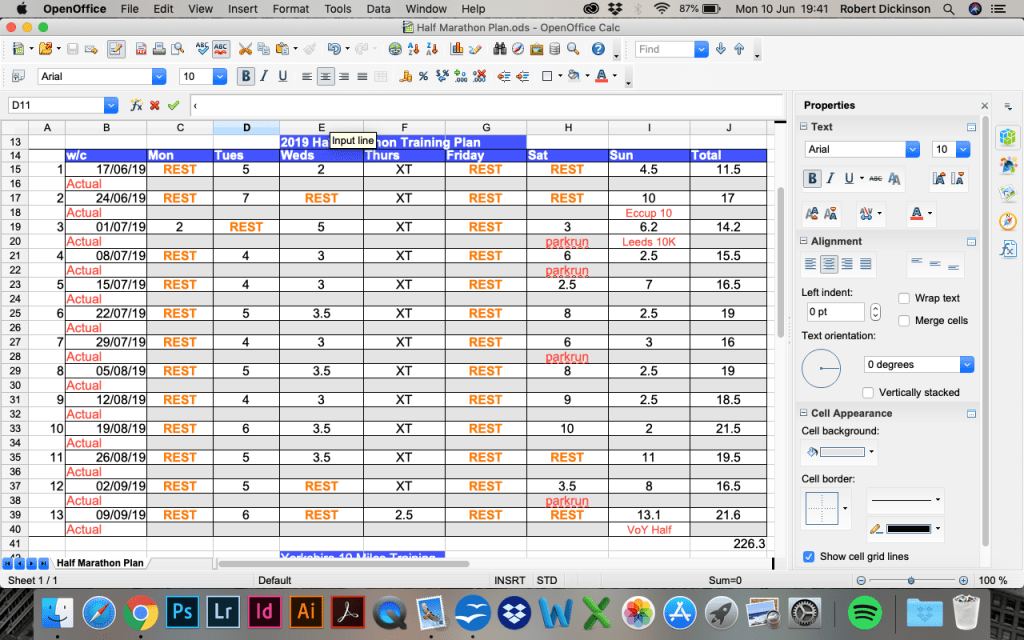Screen dimensions: 1024x640
Task: Uncheck Show cell grid lines
Action: click(808, 556)
